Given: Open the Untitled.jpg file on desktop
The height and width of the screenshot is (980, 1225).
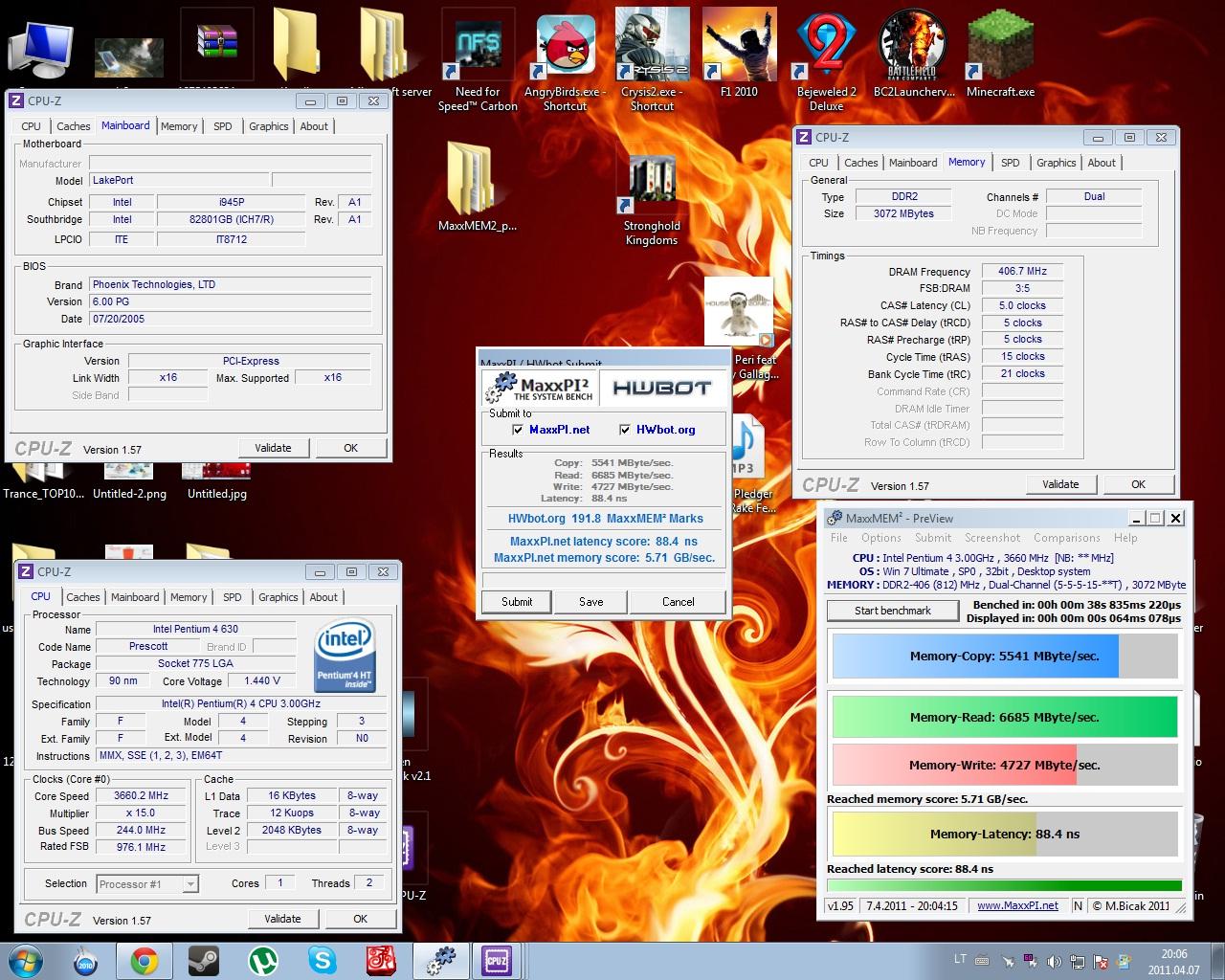Looking at the screenshot, I should tap(217, 479).
